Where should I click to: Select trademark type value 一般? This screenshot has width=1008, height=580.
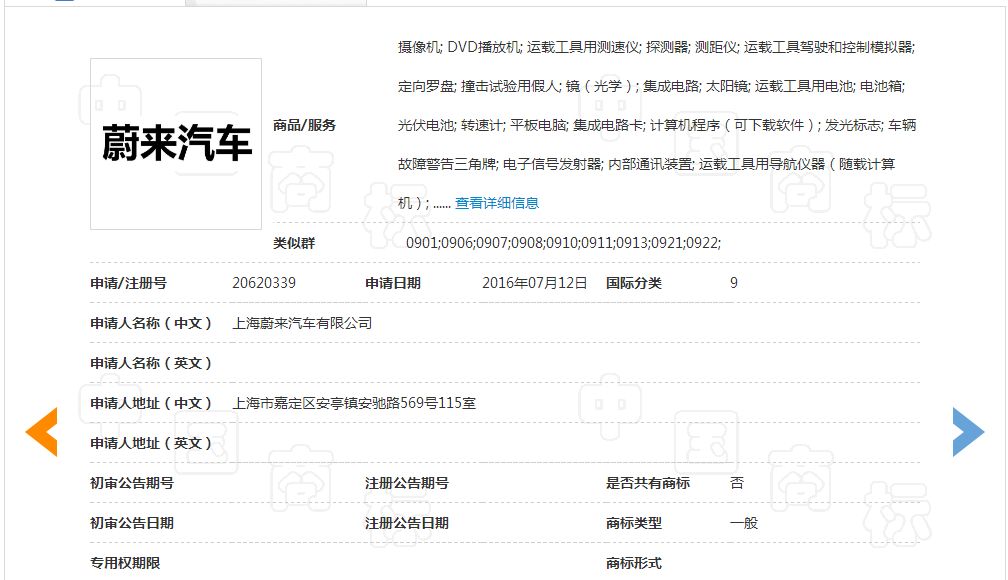(744, 523)
